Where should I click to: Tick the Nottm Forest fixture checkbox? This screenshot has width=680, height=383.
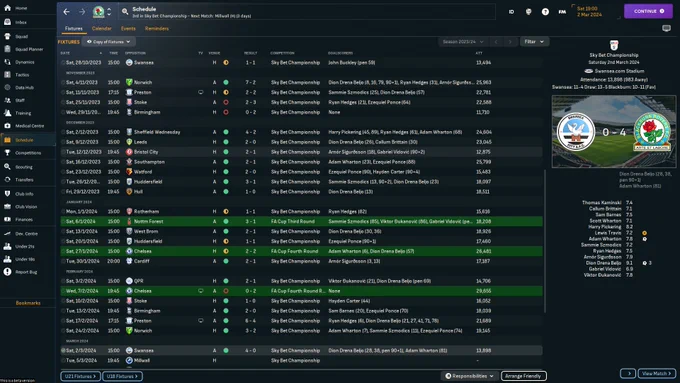[x=63, y=221]
